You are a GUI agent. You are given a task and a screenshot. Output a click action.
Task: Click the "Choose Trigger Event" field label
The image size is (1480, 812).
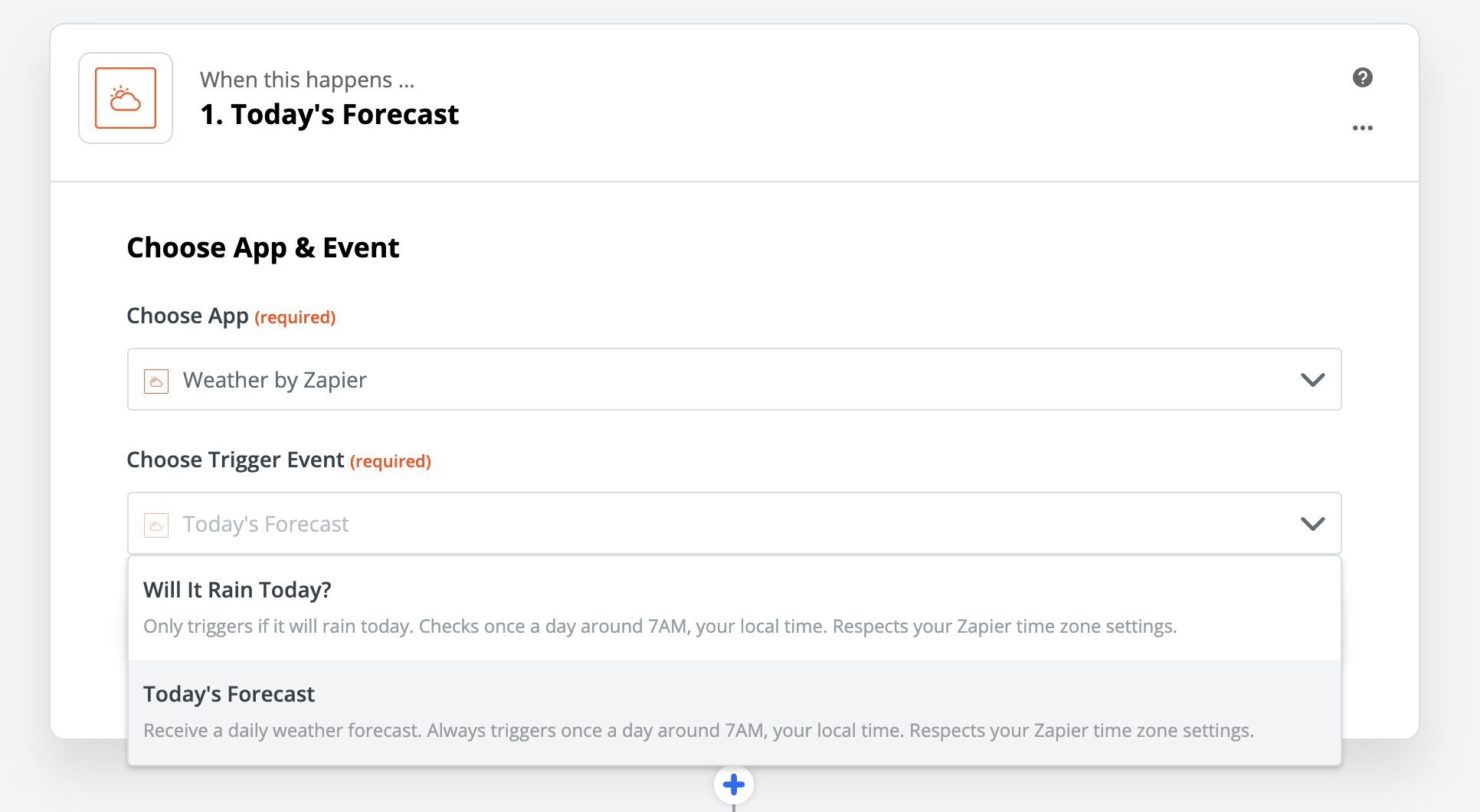click(x=235, y=460)
